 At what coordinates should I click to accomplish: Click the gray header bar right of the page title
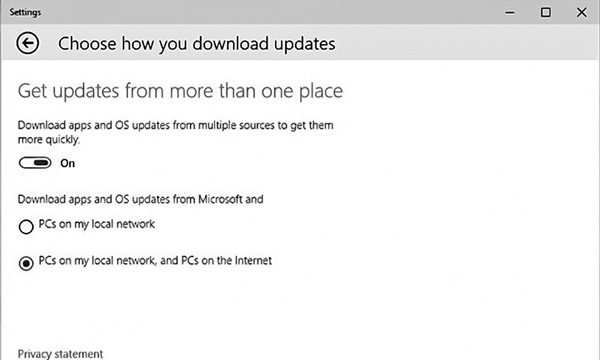[465, 43]
